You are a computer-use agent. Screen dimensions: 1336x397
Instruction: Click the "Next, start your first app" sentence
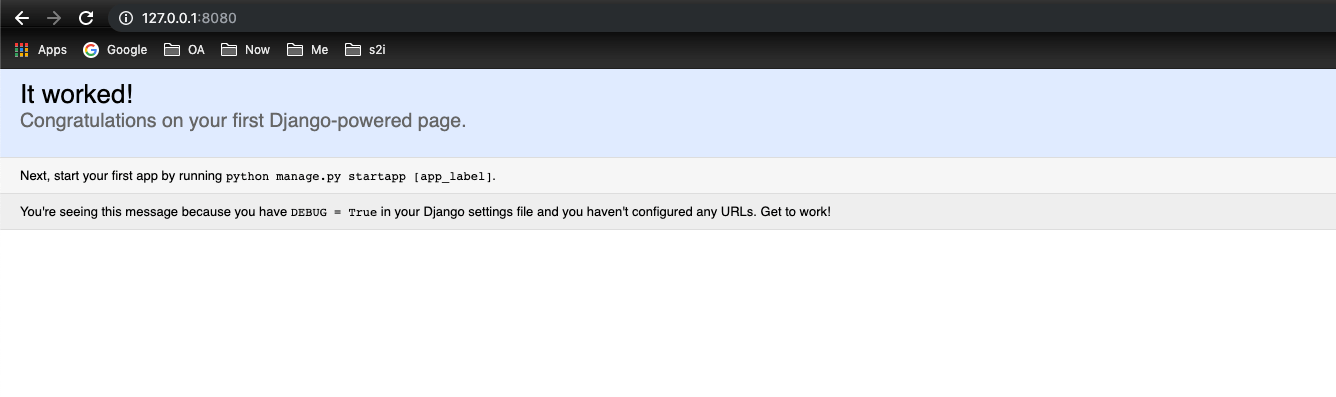tap(96, 176)
